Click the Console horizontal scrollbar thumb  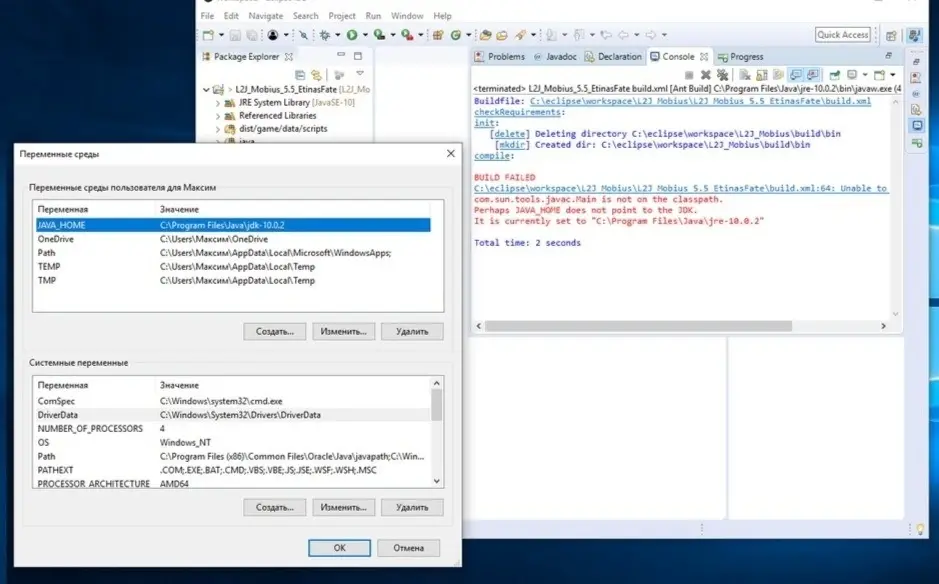tap(638, 326)
